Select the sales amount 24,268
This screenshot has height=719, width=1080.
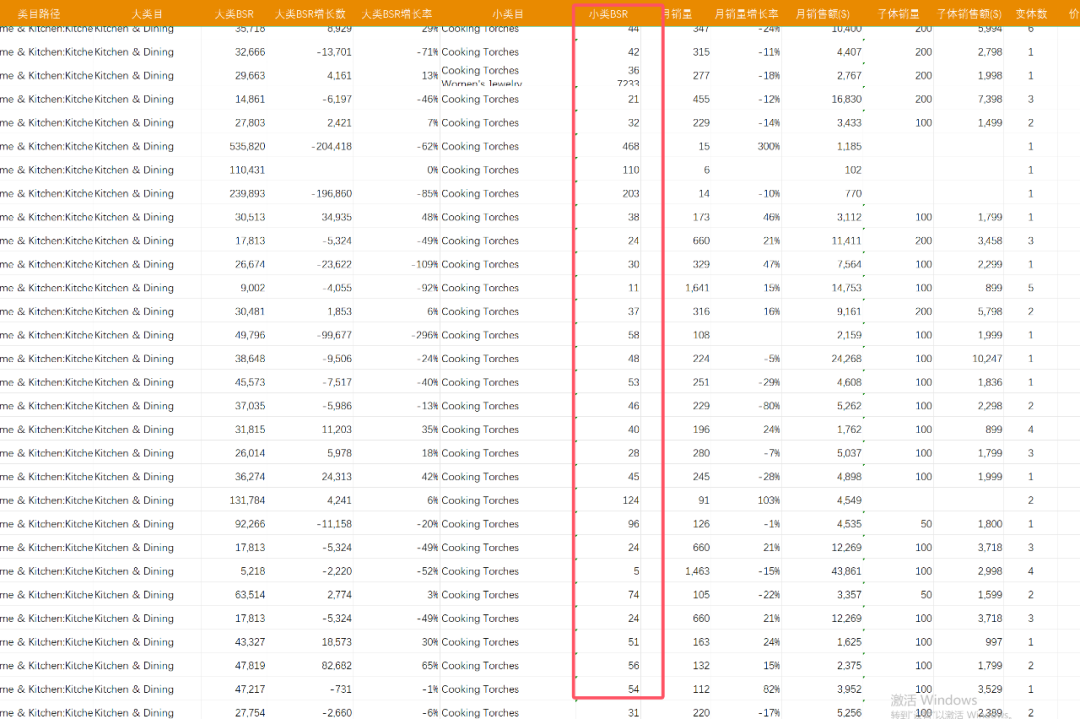tap(847, 358)
